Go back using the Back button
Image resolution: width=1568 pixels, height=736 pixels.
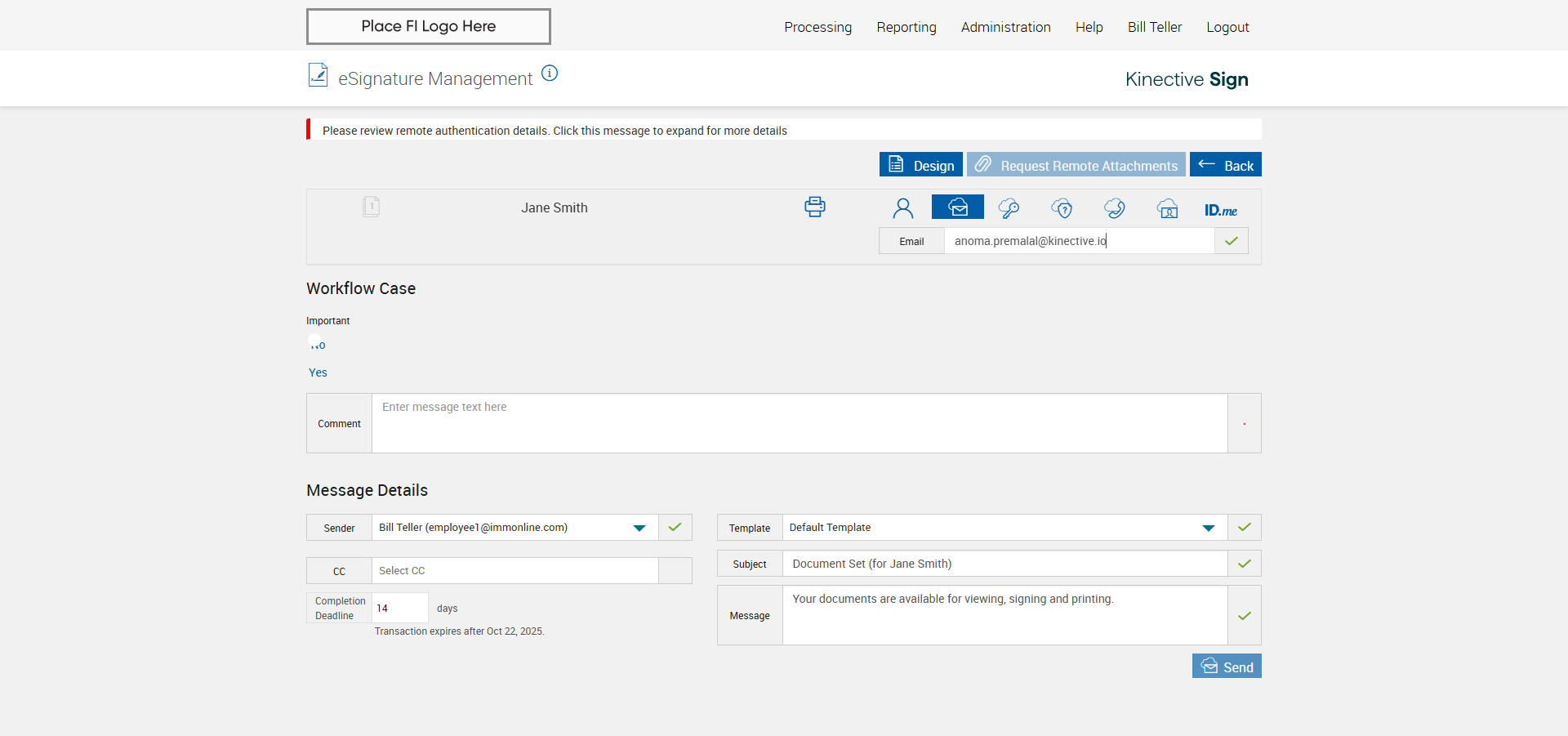click(1225, 165)
